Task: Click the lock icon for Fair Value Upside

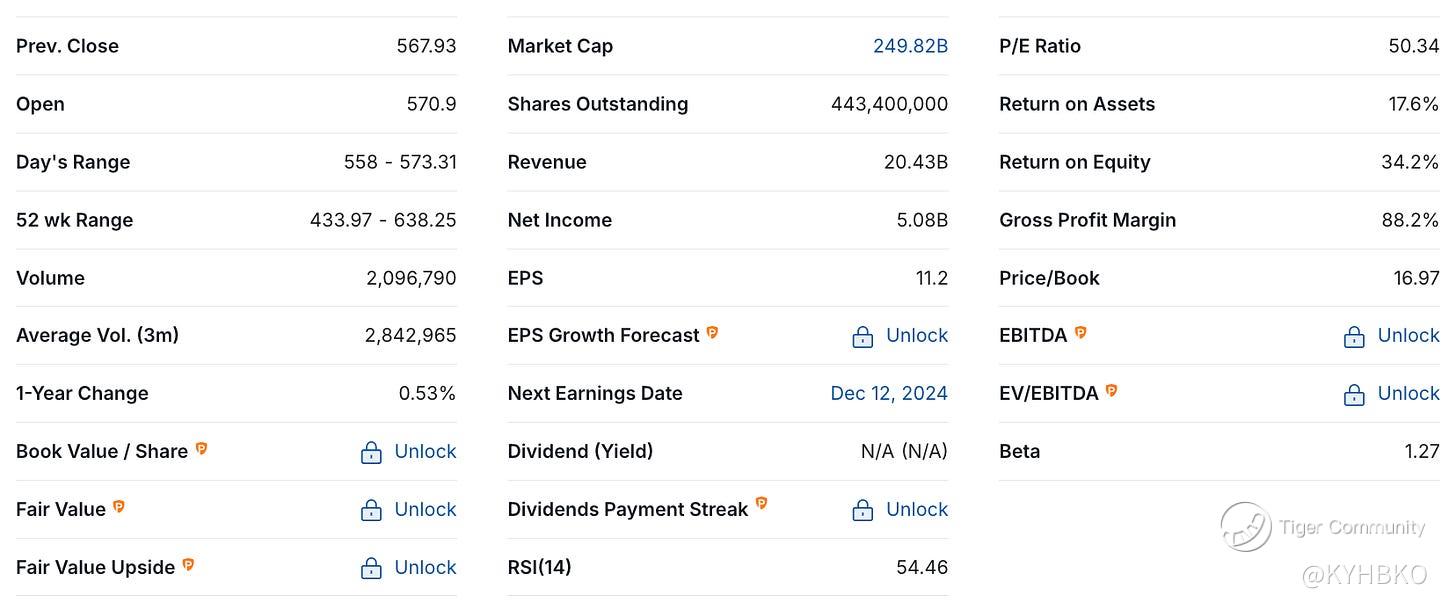Action: [x=371, y=569]
